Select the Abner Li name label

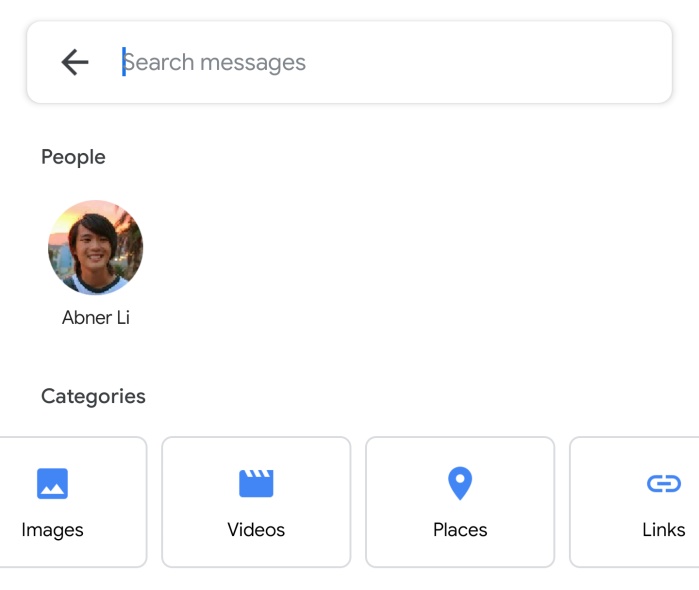click(x=96, y=318)
